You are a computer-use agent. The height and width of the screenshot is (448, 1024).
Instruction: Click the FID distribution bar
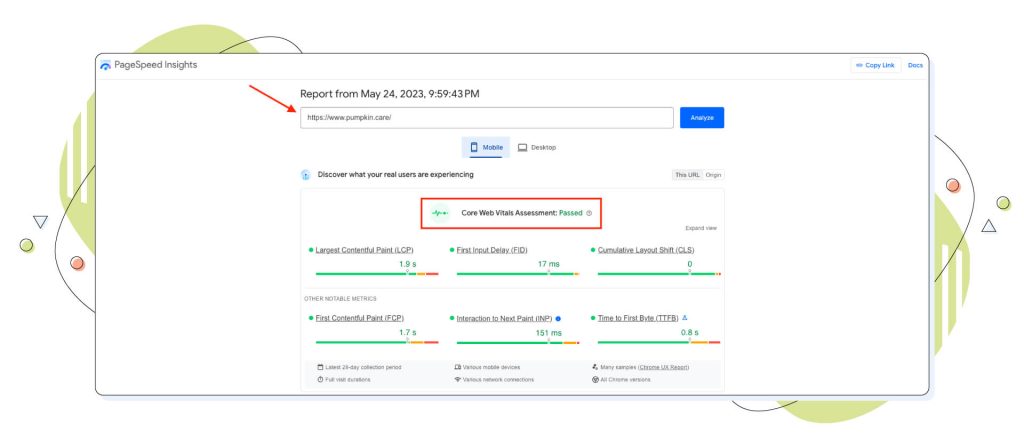pos(518,274)
